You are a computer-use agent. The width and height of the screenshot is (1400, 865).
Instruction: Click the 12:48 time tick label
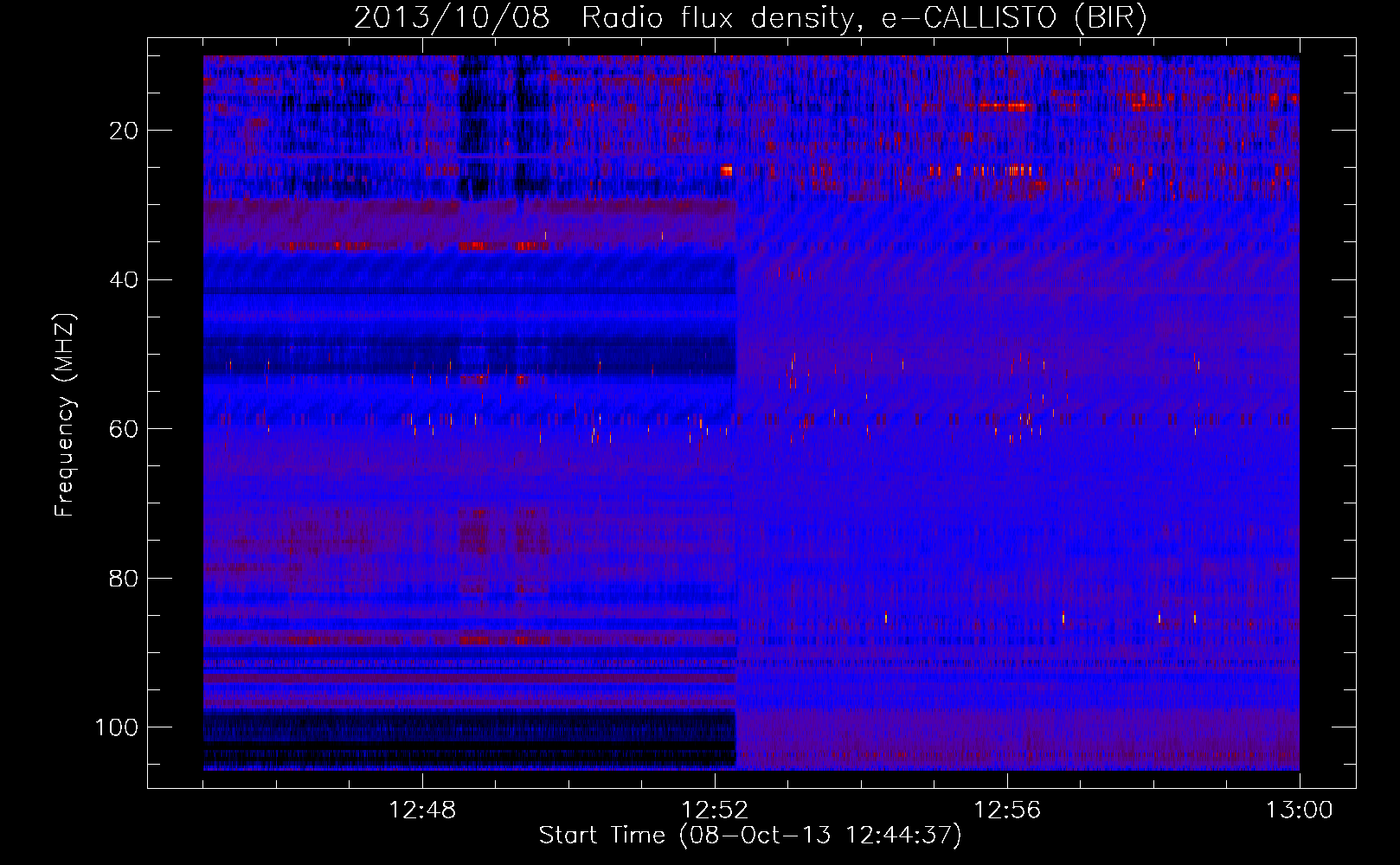[x=422, y=811]
